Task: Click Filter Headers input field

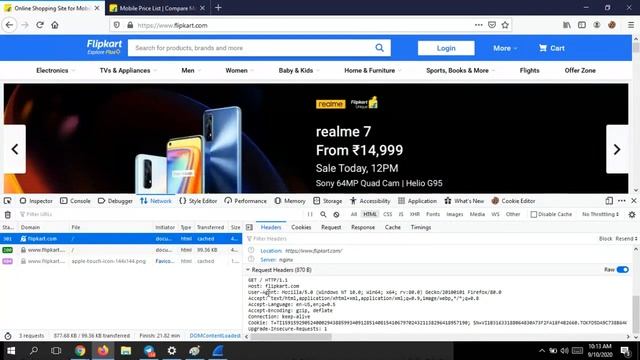Action: [420, 239]
